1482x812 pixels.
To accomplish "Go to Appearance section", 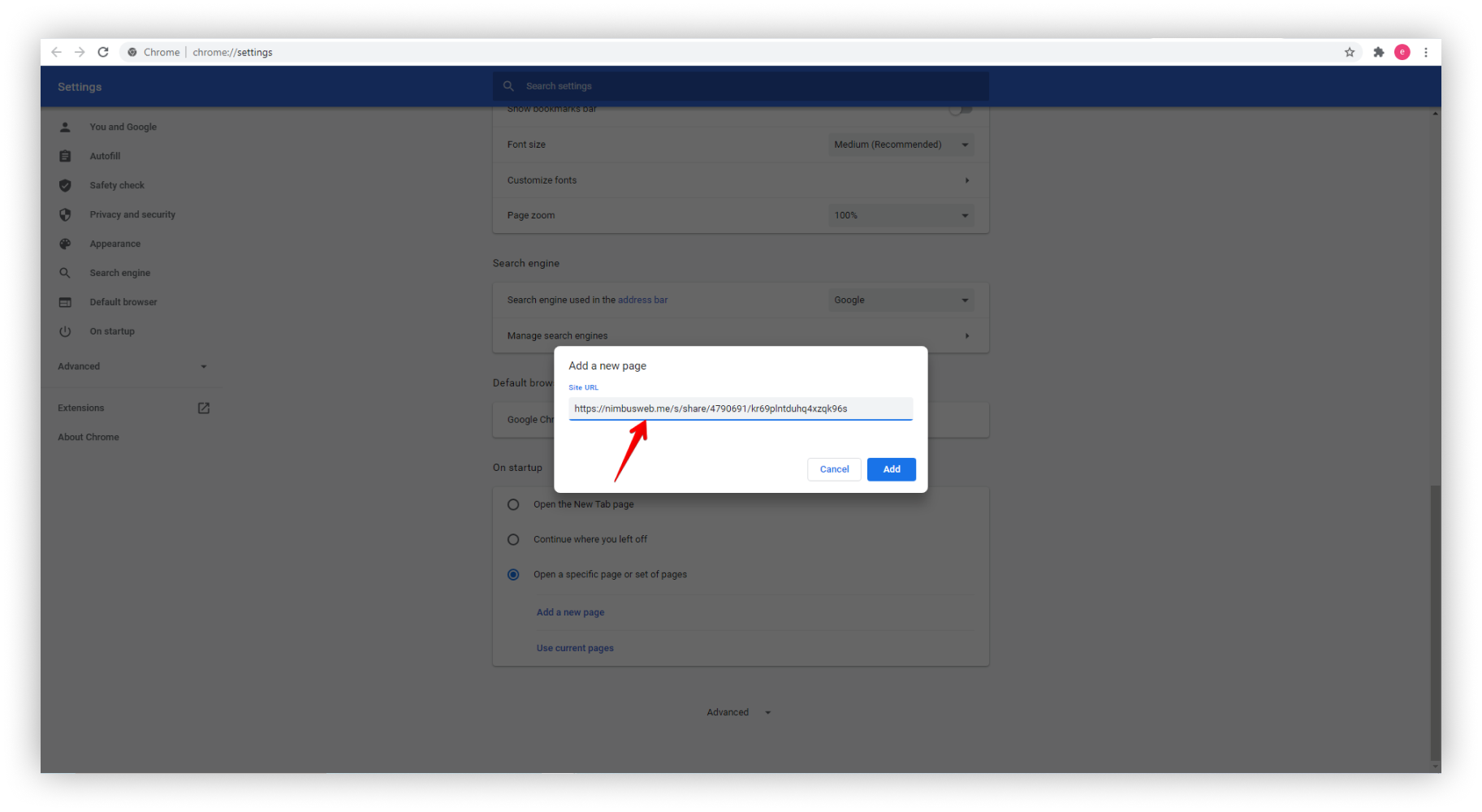I will pos(115,244).
